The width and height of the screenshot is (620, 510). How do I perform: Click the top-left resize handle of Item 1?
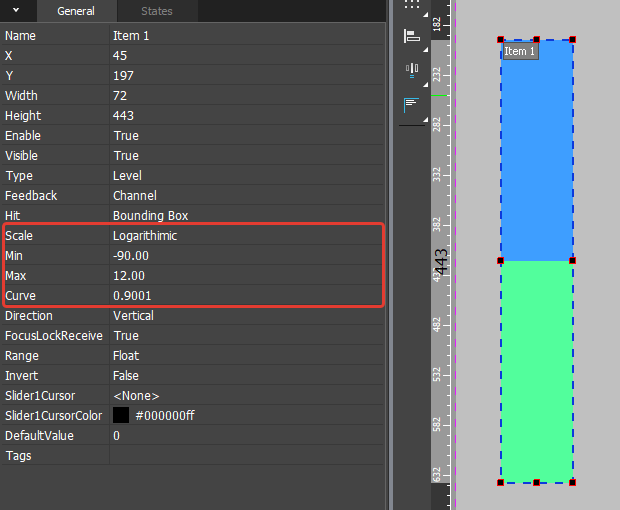(x=501, y=40)
